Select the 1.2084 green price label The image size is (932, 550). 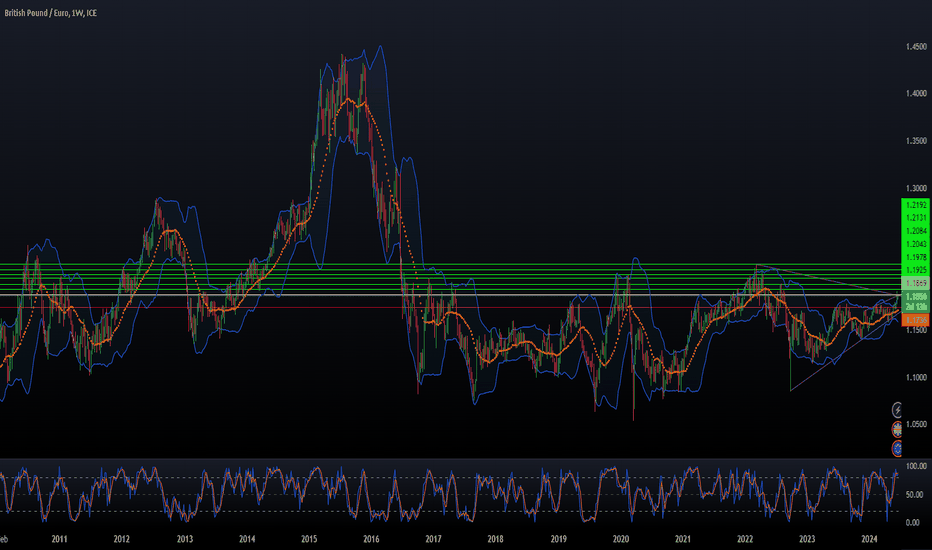pyautogui.click(x=915, y=231)
